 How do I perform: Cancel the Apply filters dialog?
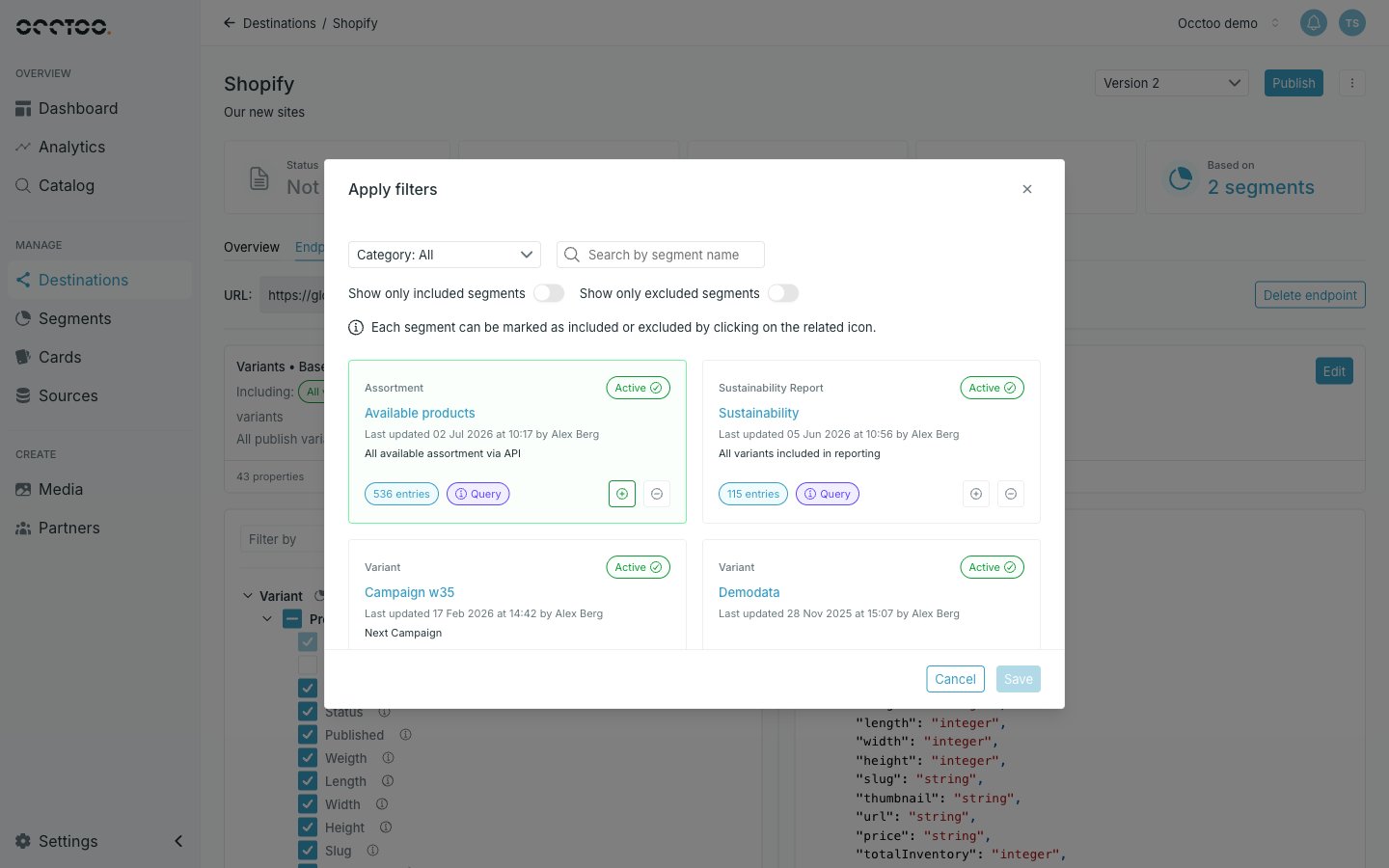pyautogui.click(x=955, y=679)
